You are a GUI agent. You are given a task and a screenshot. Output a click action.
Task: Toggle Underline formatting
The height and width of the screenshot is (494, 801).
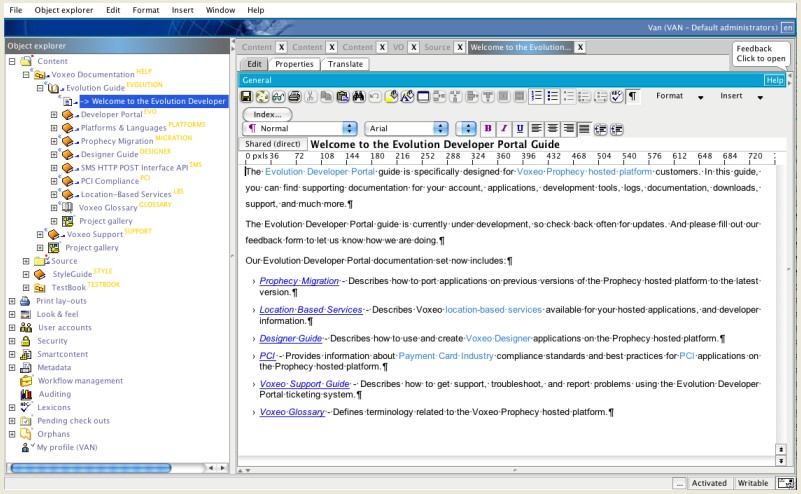point(520,129)
